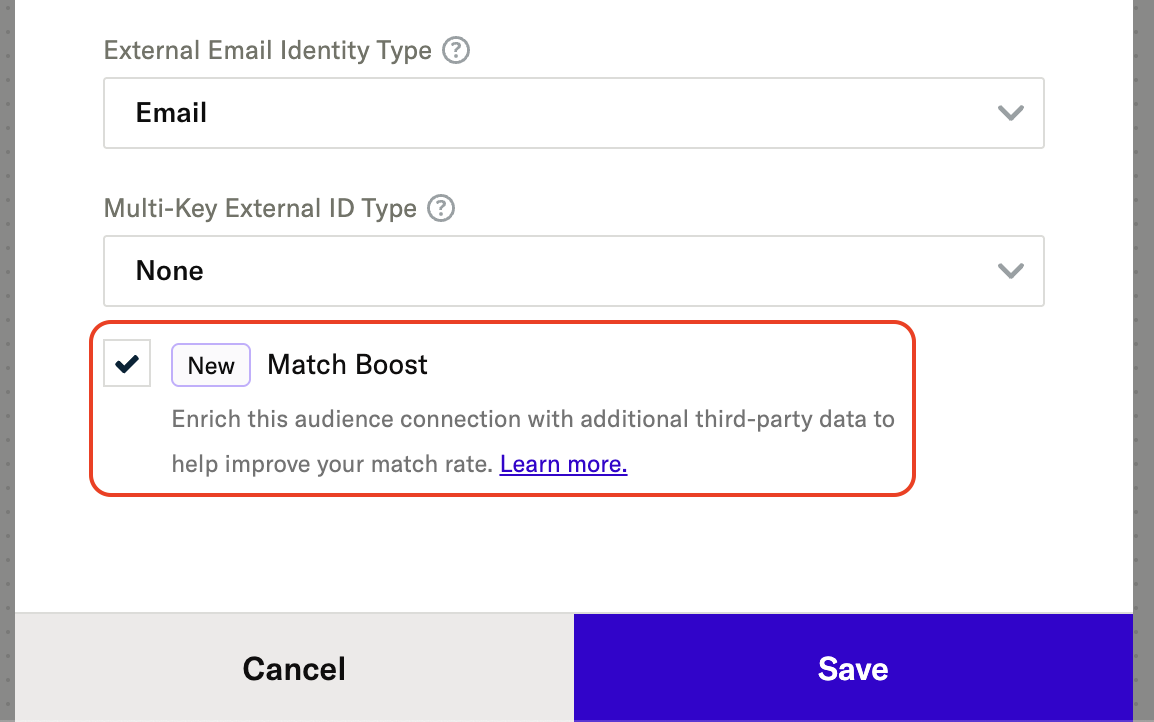Click the dimmed backdrop right of the dialog

[x=1144, y=300]
